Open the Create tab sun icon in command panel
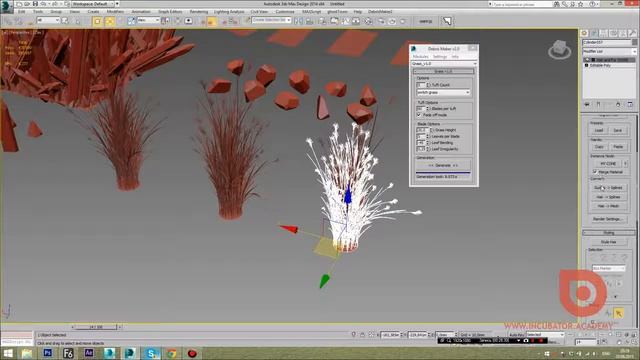This screenshot has width=640, height=360. click(584, 33)
